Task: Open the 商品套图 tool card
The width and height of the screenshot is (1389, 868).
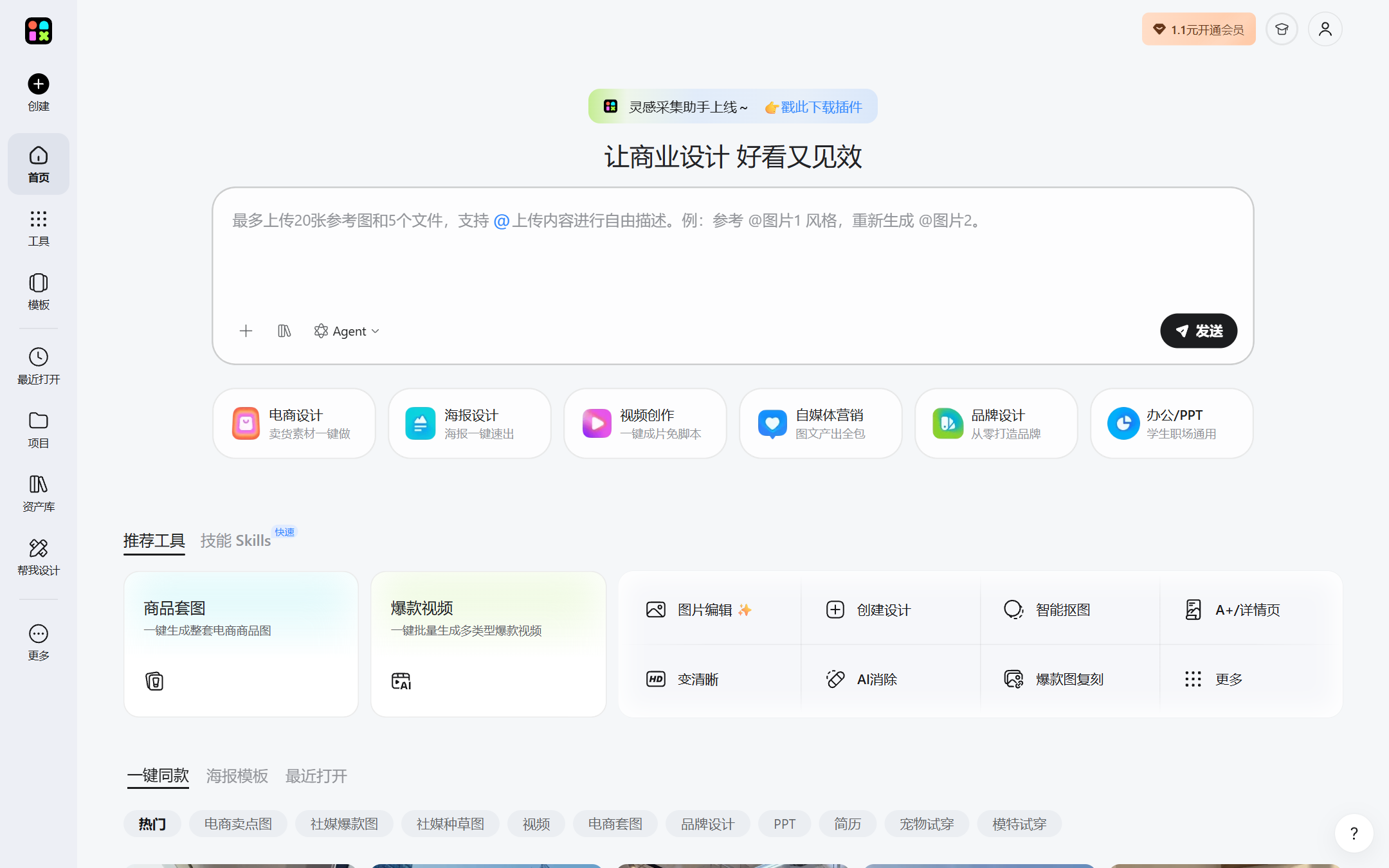Action: pos(241,644)
